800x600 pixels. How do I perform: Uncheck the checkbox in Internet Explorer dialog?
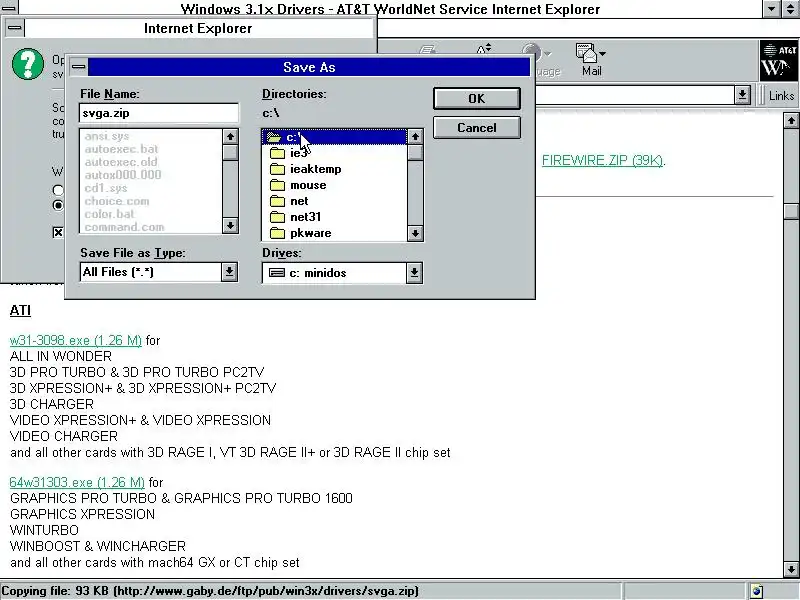tap(58, 233)
